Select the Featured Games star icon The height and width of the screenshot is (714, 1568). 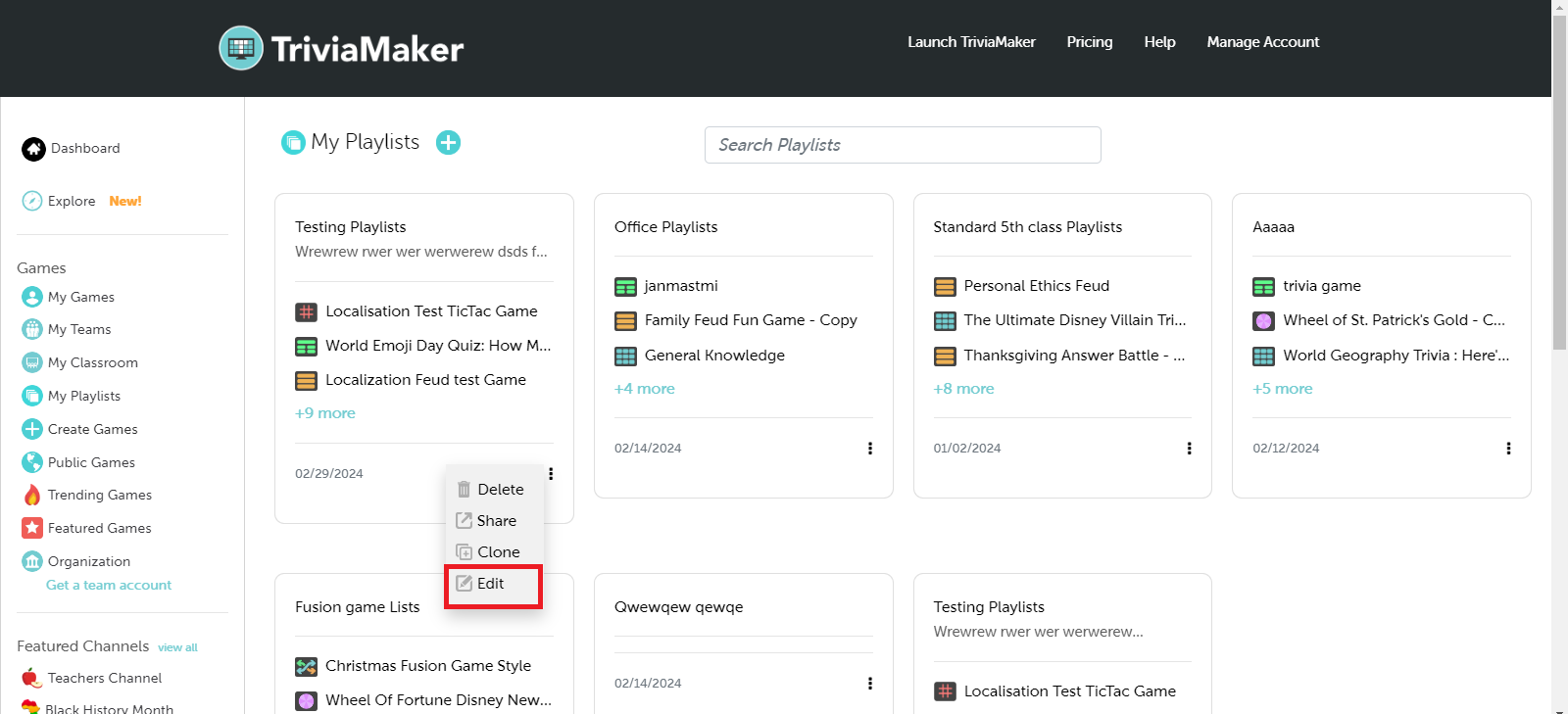(x=32, y=528)
